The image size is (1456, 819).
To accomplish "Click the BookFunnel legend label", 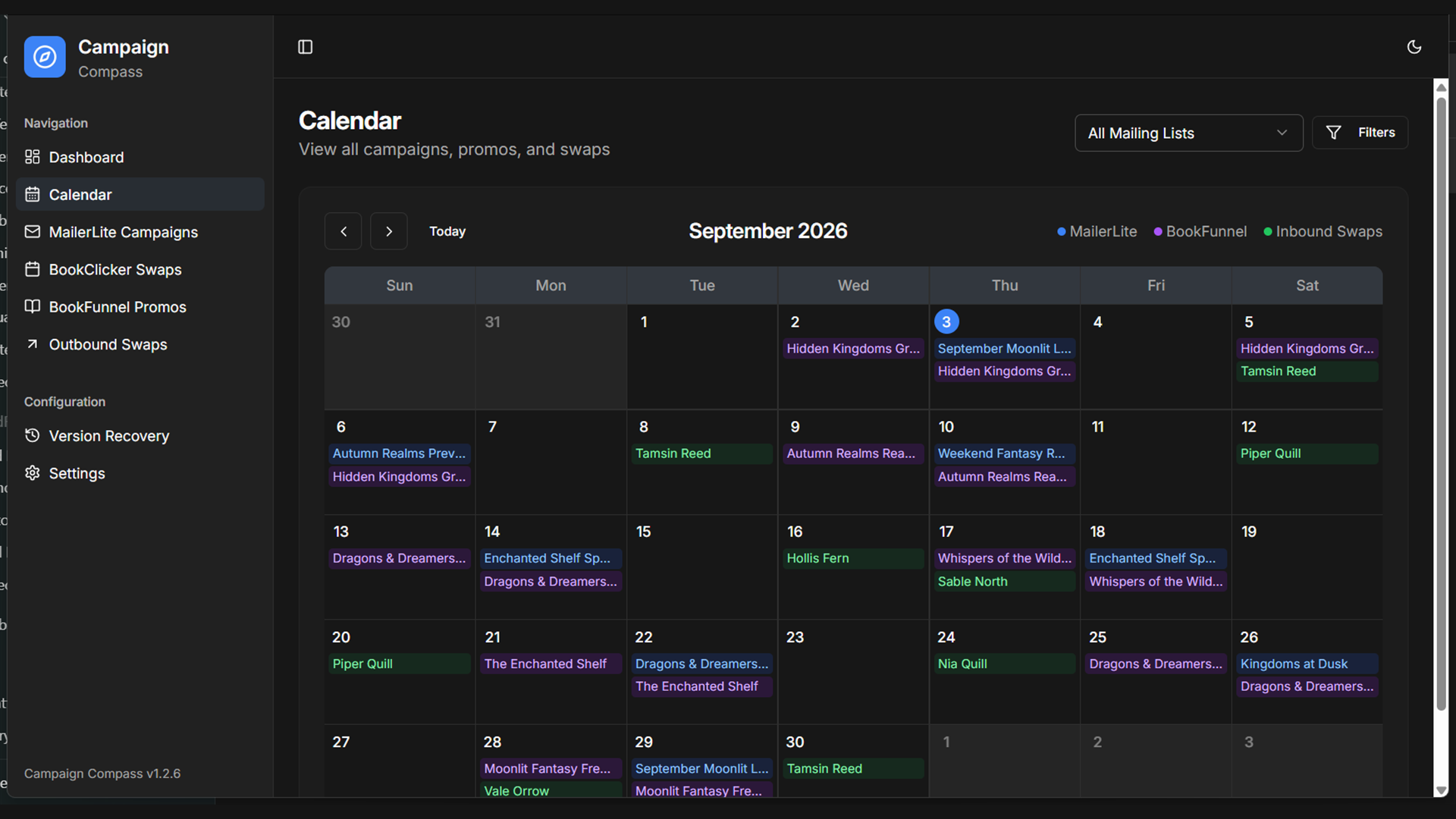I will (1206, 231).
